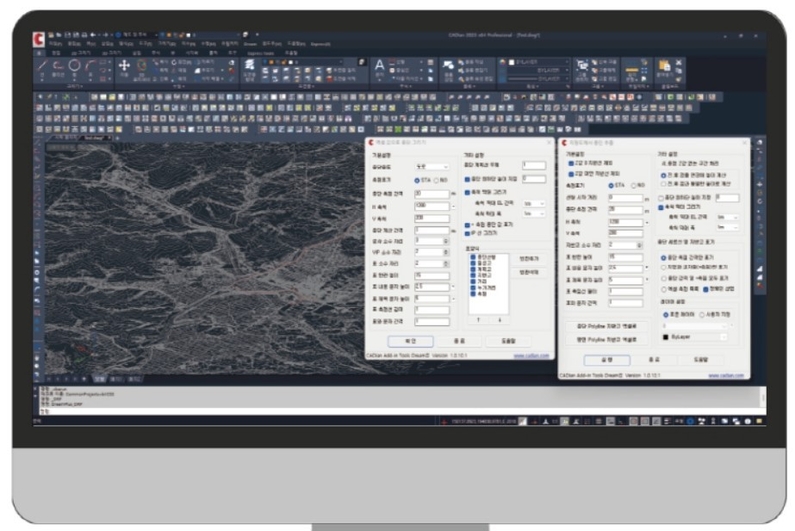Click the 종단 Polyline export button
Viewport: 795px width, 531px height.
(606, 326)
